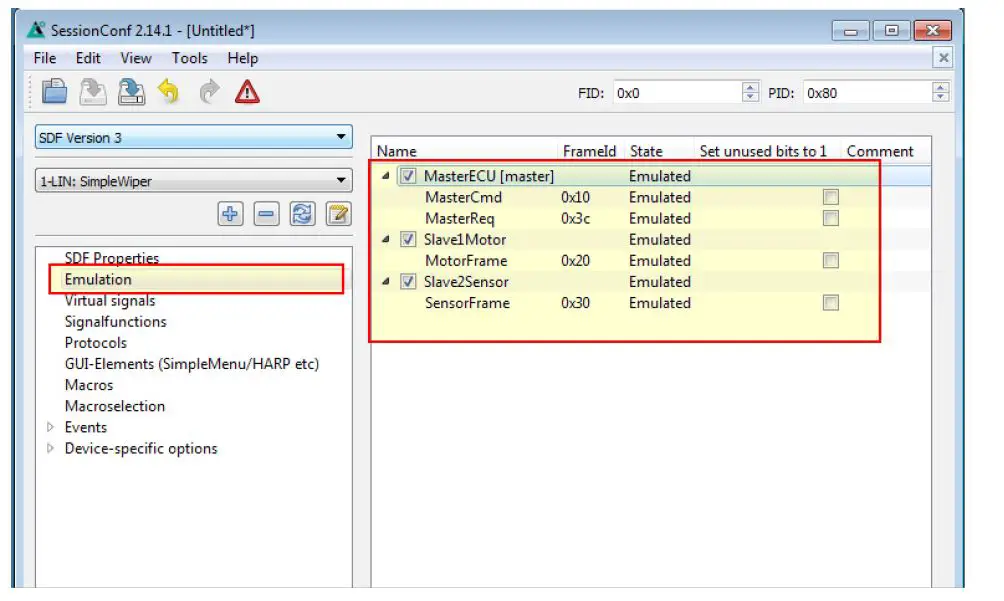Expand the Device-specific options node

point(50,448)
